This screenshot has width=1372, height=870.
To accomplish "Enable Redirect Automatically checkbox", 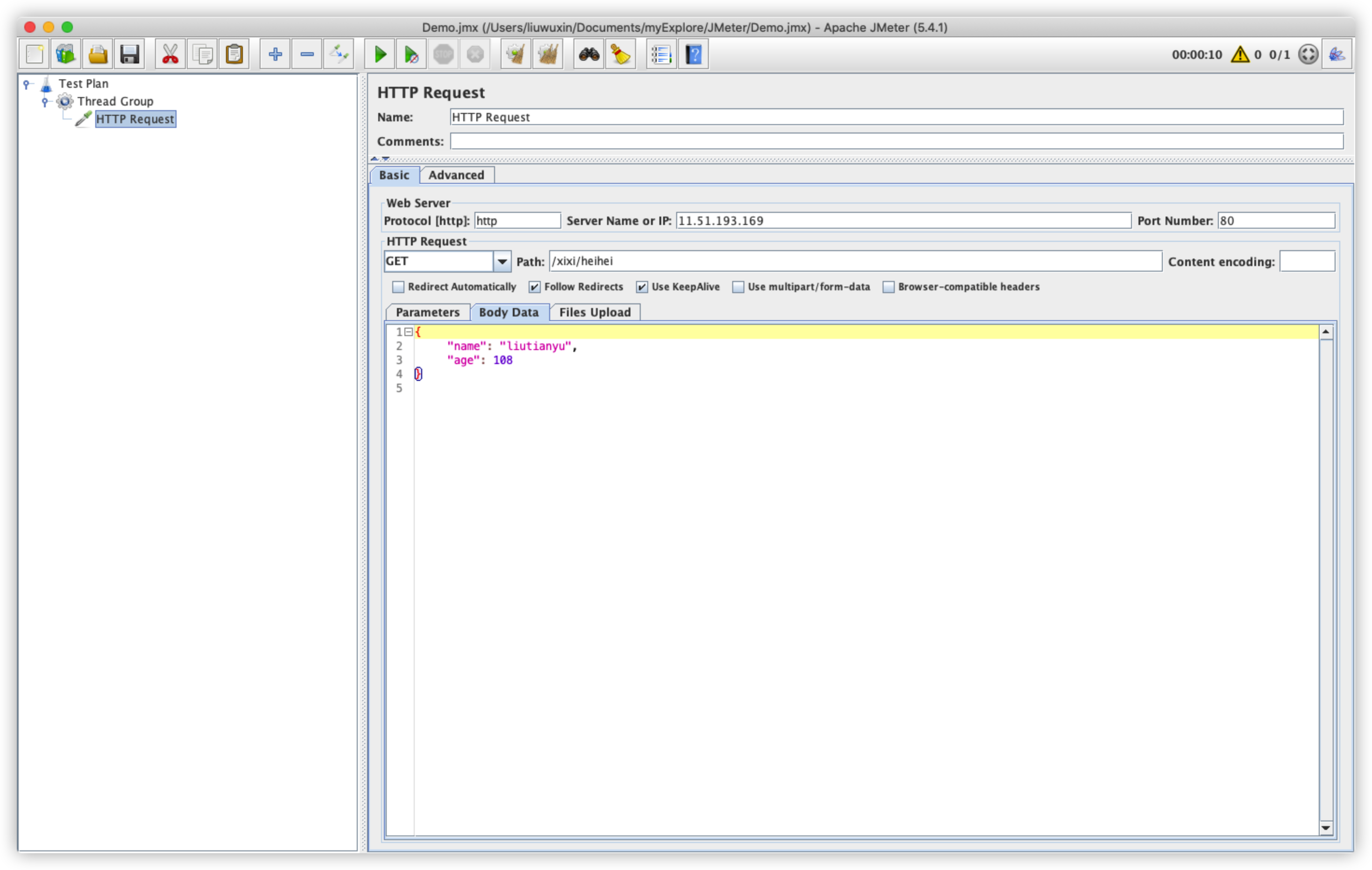I will point(398,287).
